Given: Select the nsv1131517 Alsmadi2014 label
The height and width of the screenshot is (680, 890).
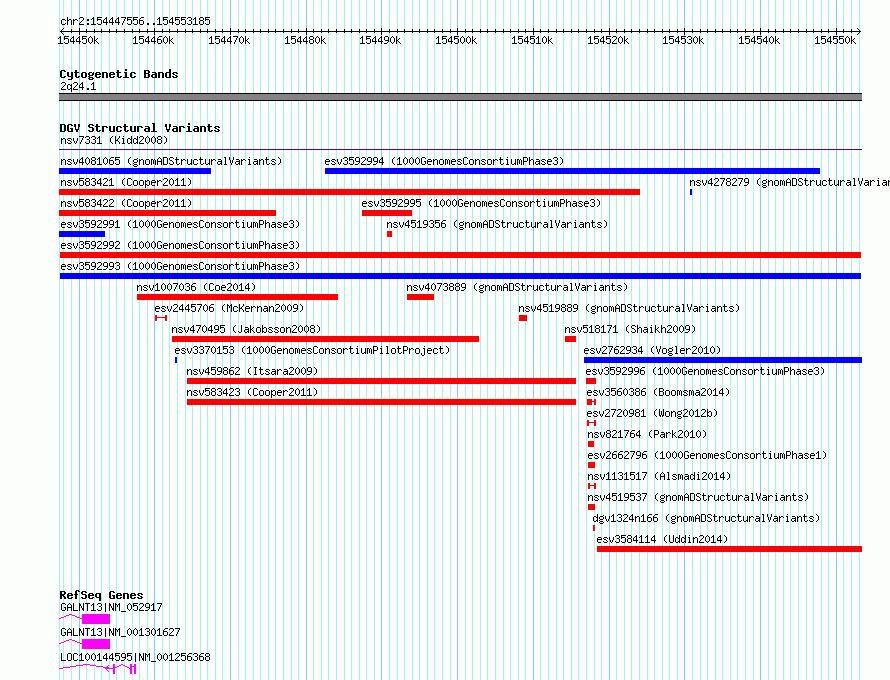Looking at the screenshot, I should pyautogui.click(x=659, y=476).
